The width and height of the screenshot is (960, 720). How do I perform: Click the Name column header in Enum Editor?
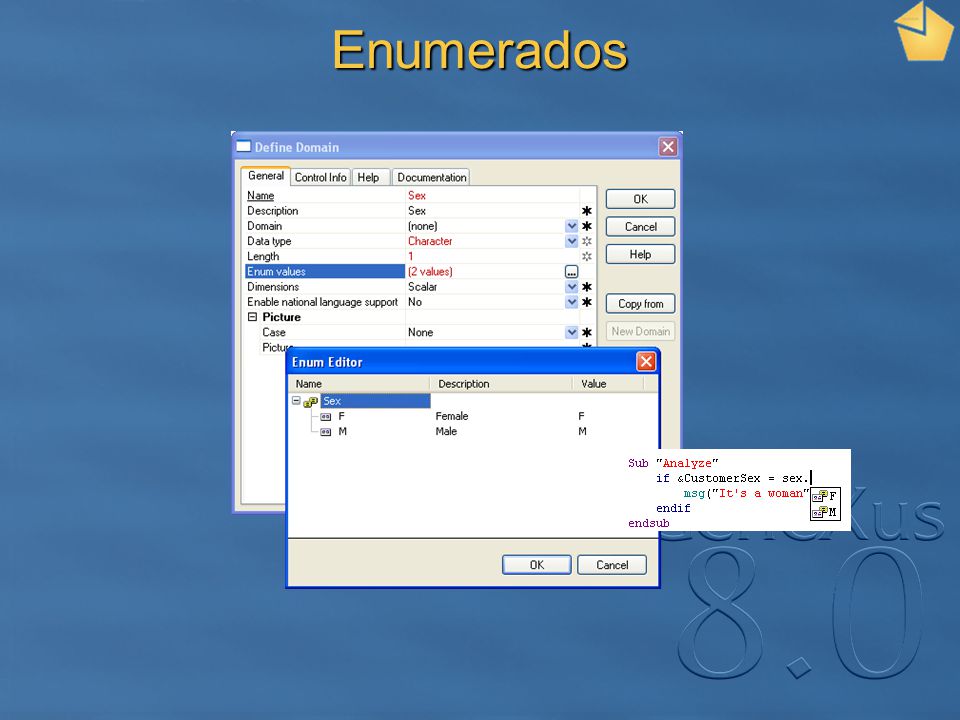point(359,384)
